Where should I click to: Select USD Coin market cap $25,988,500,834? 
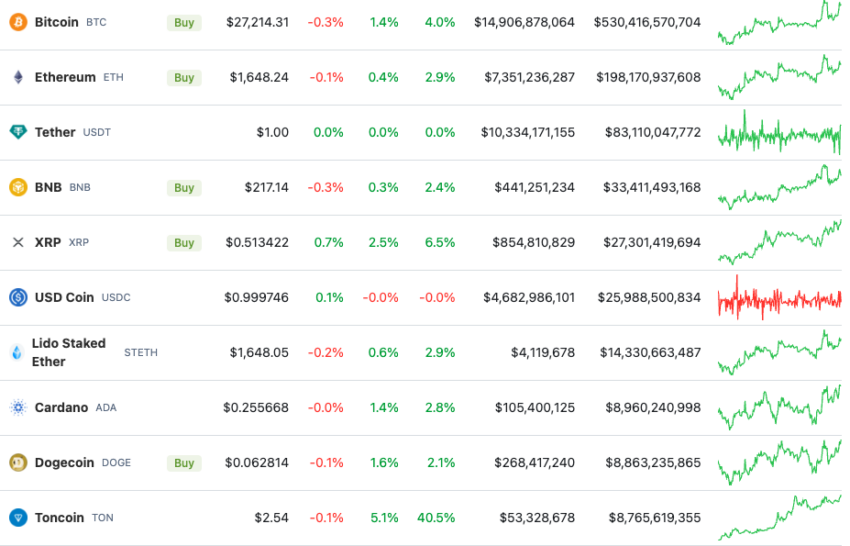coord(649,298)
